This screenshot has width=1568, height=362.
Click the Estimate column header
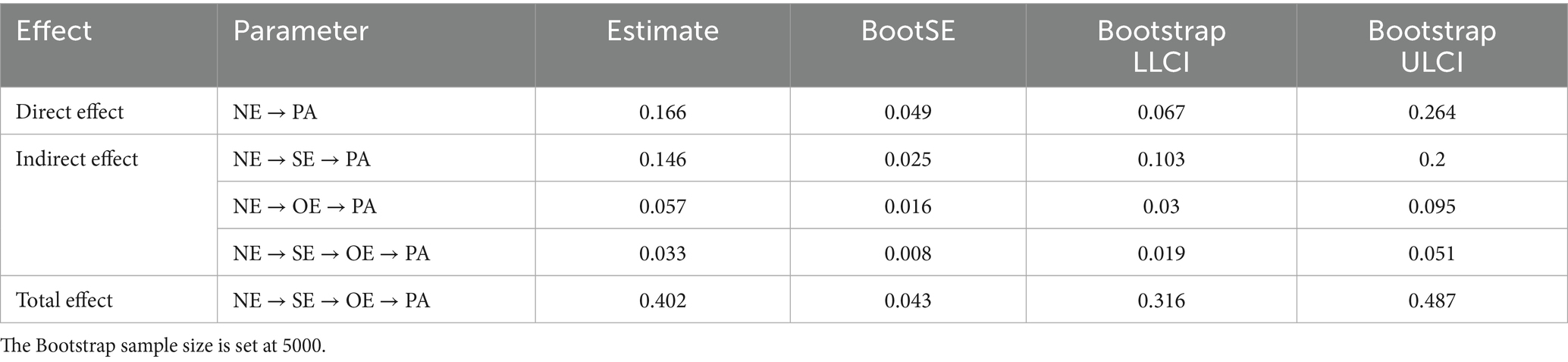pyautogui.click(x=662, y=31)
